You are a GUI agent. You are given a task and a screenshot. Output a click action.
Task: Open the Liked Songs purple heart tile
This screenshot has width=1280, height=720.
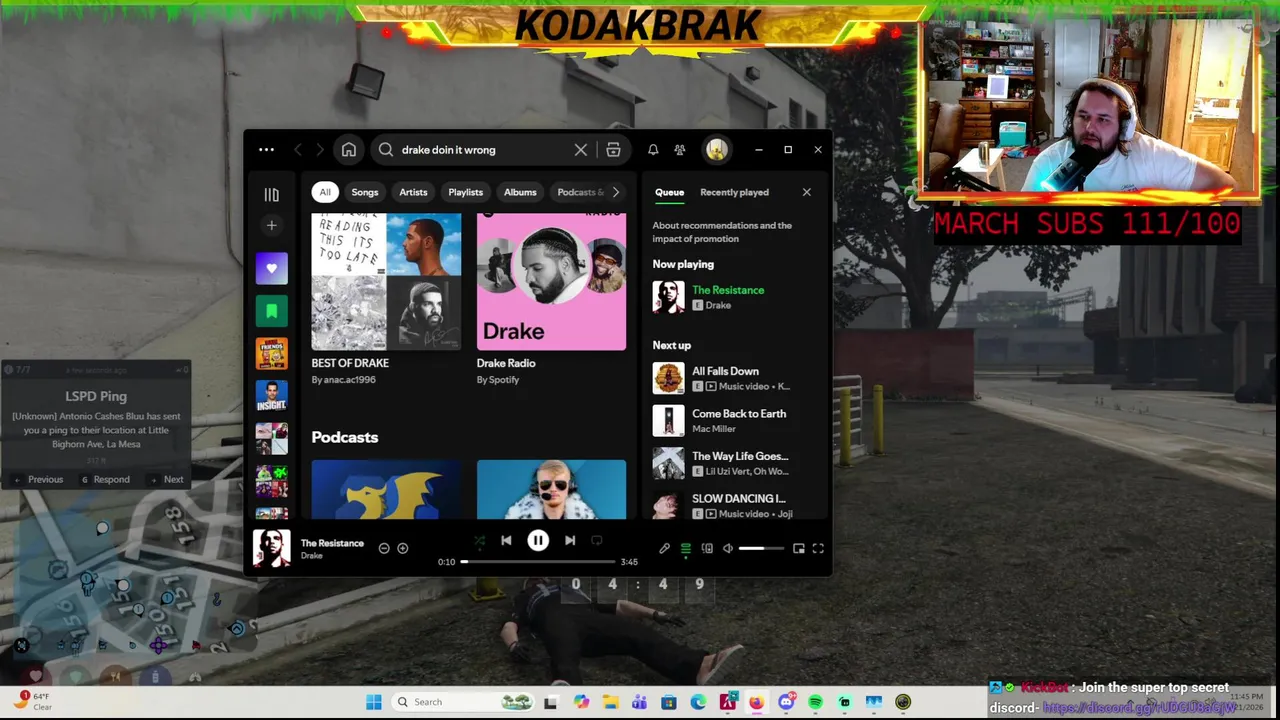[x=271, y=268]
